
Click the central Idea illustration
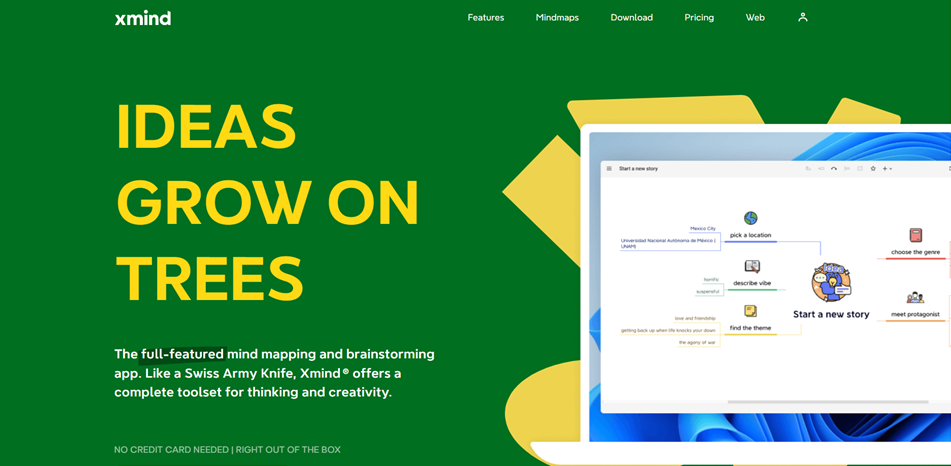click(x=831, y=282)
